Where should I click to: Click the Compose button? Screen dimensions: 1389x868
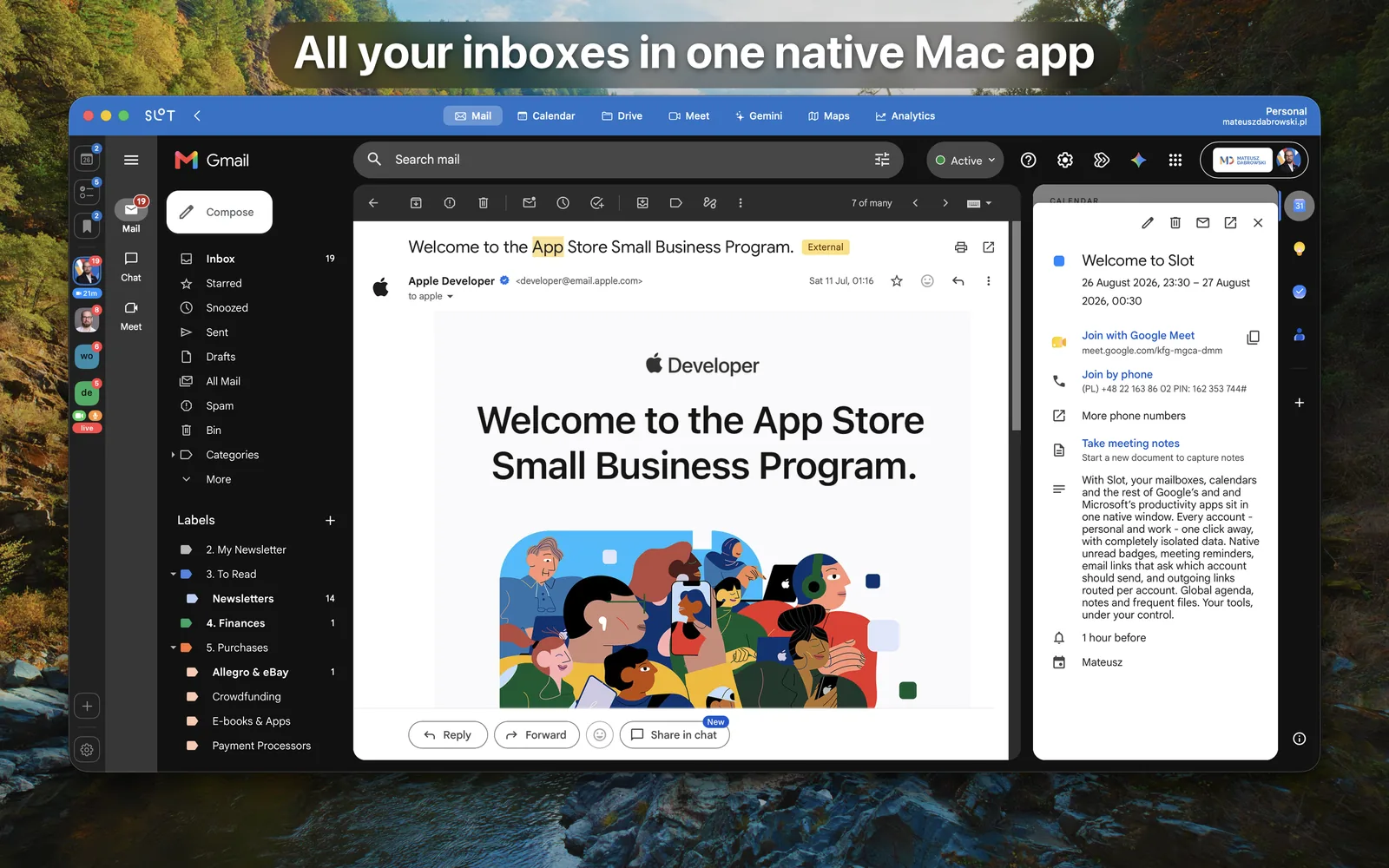point(220,212)
